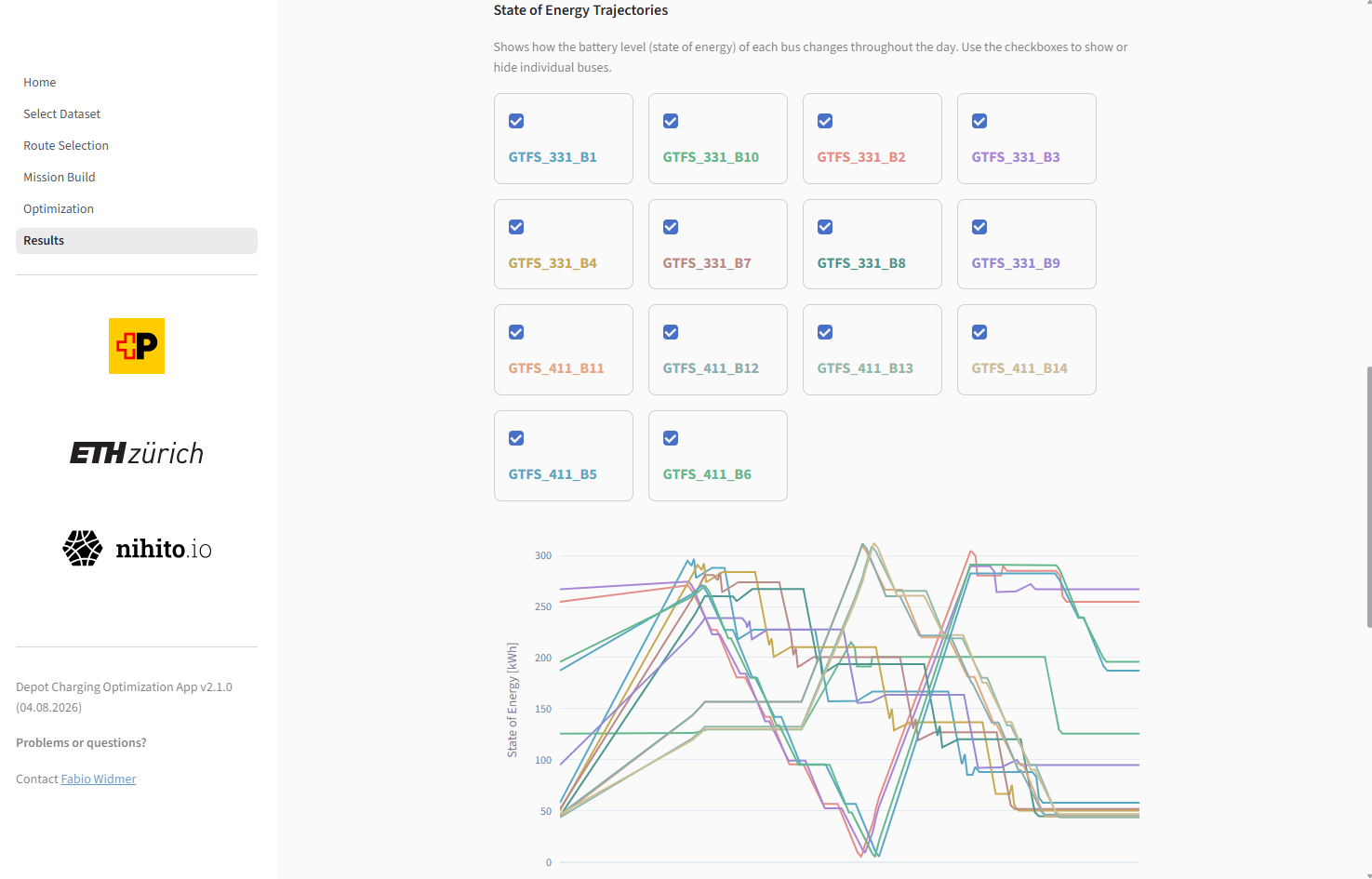Click the ETH Zürich logo
The width and height of the screenshot is (1372, 879).
pos(137,453)
